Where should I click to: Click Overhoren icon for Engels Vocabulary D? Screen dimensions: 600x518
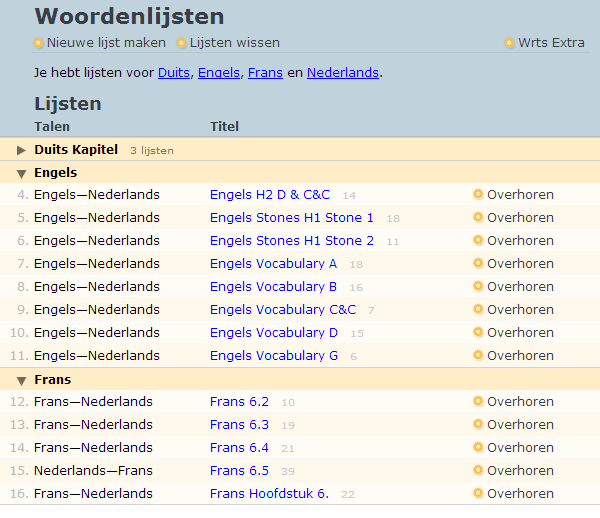(x=478, y=332)
